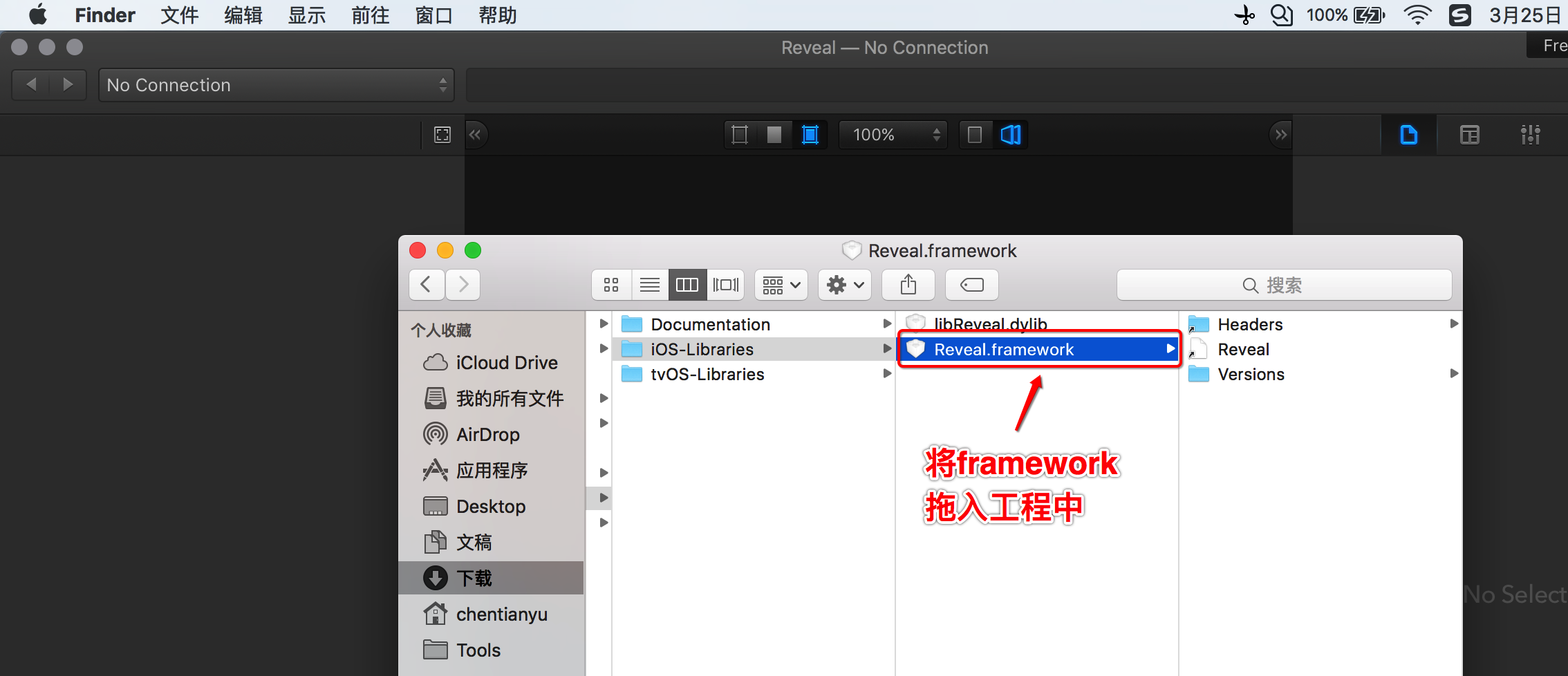Open the 100% zoom dropdown in Reveal
Image resolution: width=1568 pixels, height=676 pixels.
892,135
